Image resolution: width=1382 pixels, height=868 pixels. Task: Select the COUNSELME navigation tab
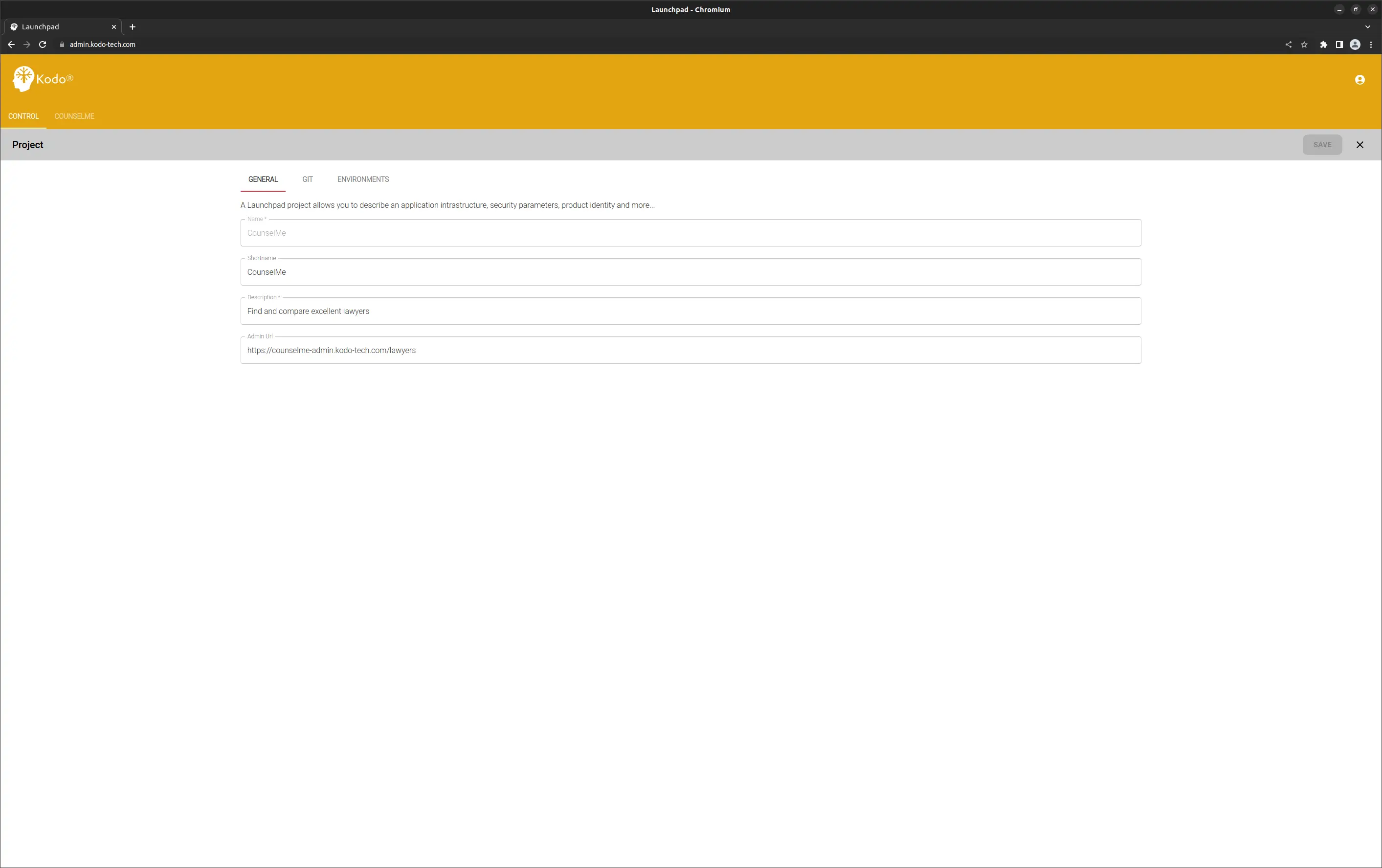74,116
